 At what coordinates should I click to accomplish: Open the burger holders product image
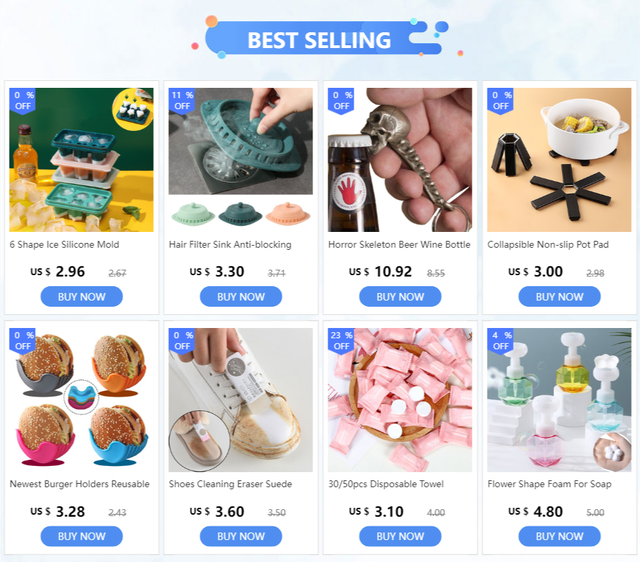point(81,400)
